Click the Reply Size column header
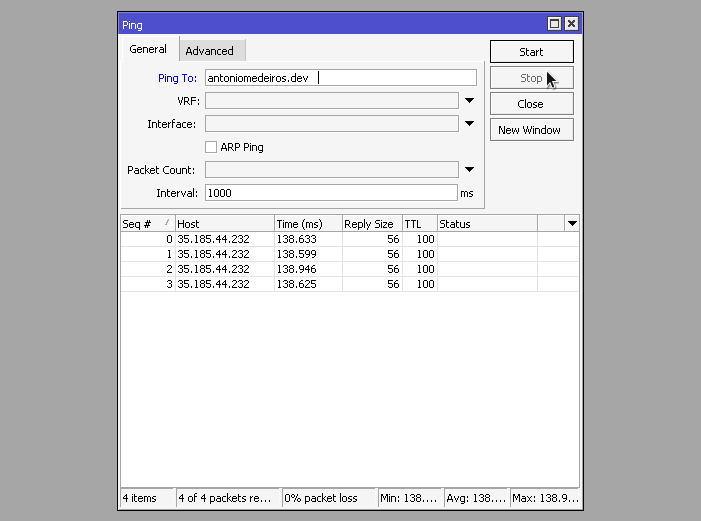This screenshot has height=521, width=701. pyautogui.click(x=371, y=224)
